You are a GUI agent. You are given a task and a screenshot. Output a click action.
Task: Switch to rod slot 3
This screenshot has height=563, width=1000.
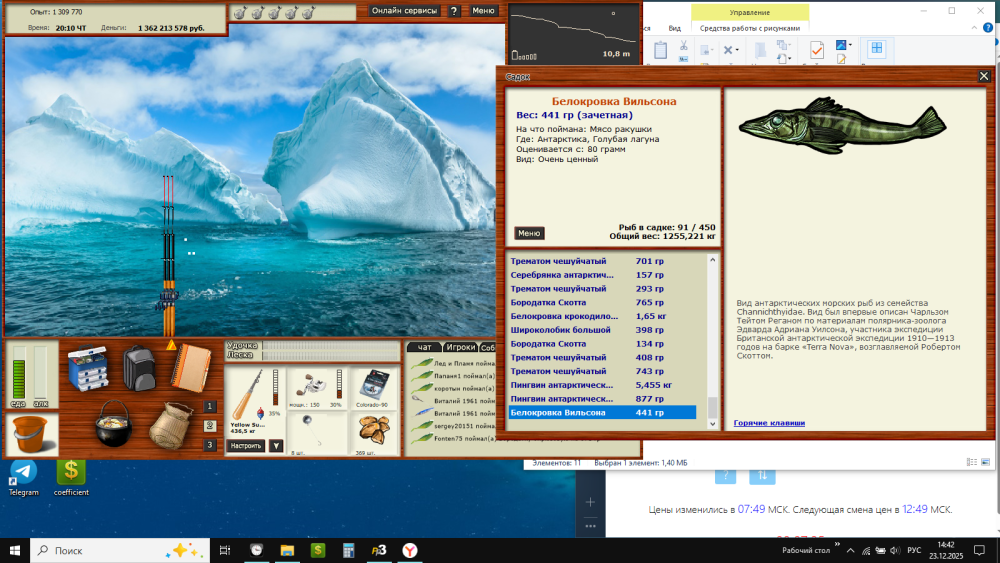pos(210,445)
